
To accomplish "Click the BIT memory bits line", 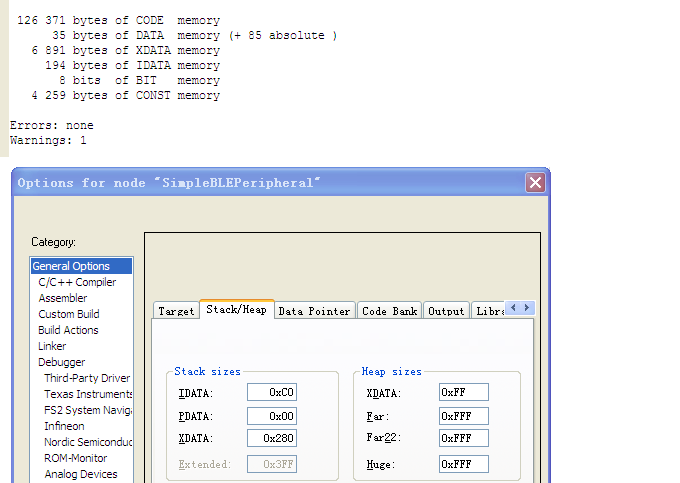I will coord(140,81).
